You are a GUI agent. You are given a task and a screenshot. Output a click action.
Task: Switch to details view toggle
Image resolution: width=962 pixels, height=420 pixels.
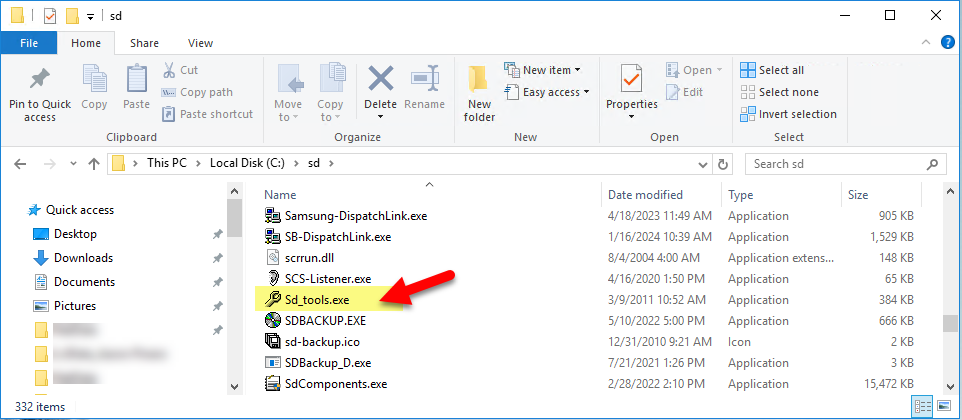[920, 405]
